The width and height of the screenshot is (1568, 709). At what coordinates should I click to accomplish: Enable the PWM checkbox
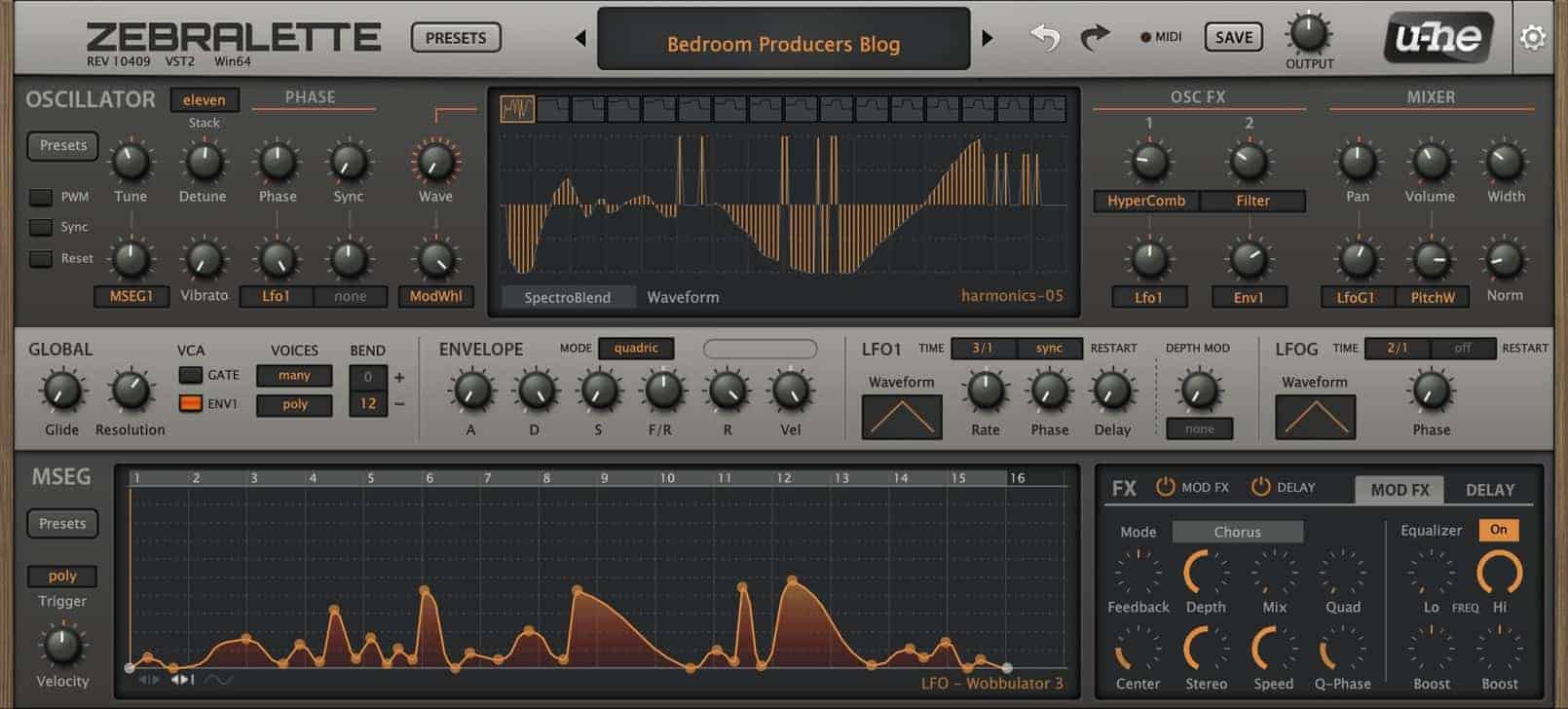[x=41, y=197]
